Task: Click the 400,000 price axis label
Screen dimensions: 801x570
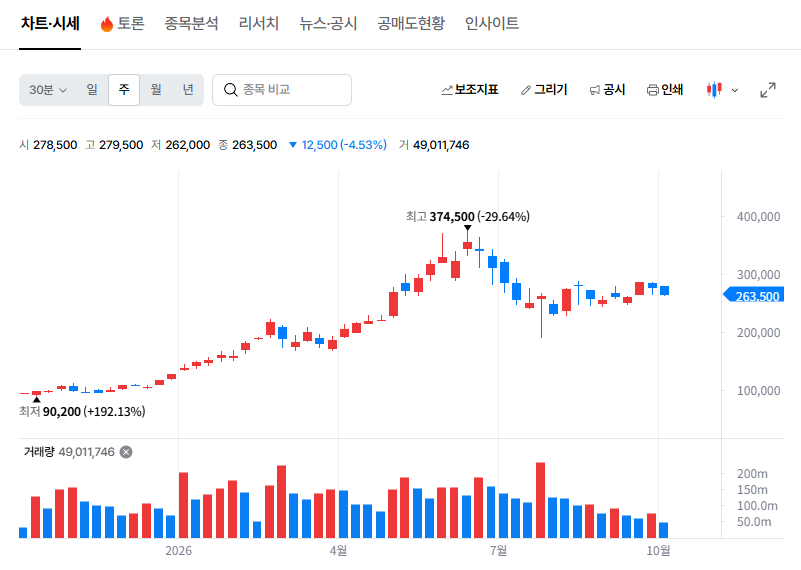Action: click(x=758, y=217)
